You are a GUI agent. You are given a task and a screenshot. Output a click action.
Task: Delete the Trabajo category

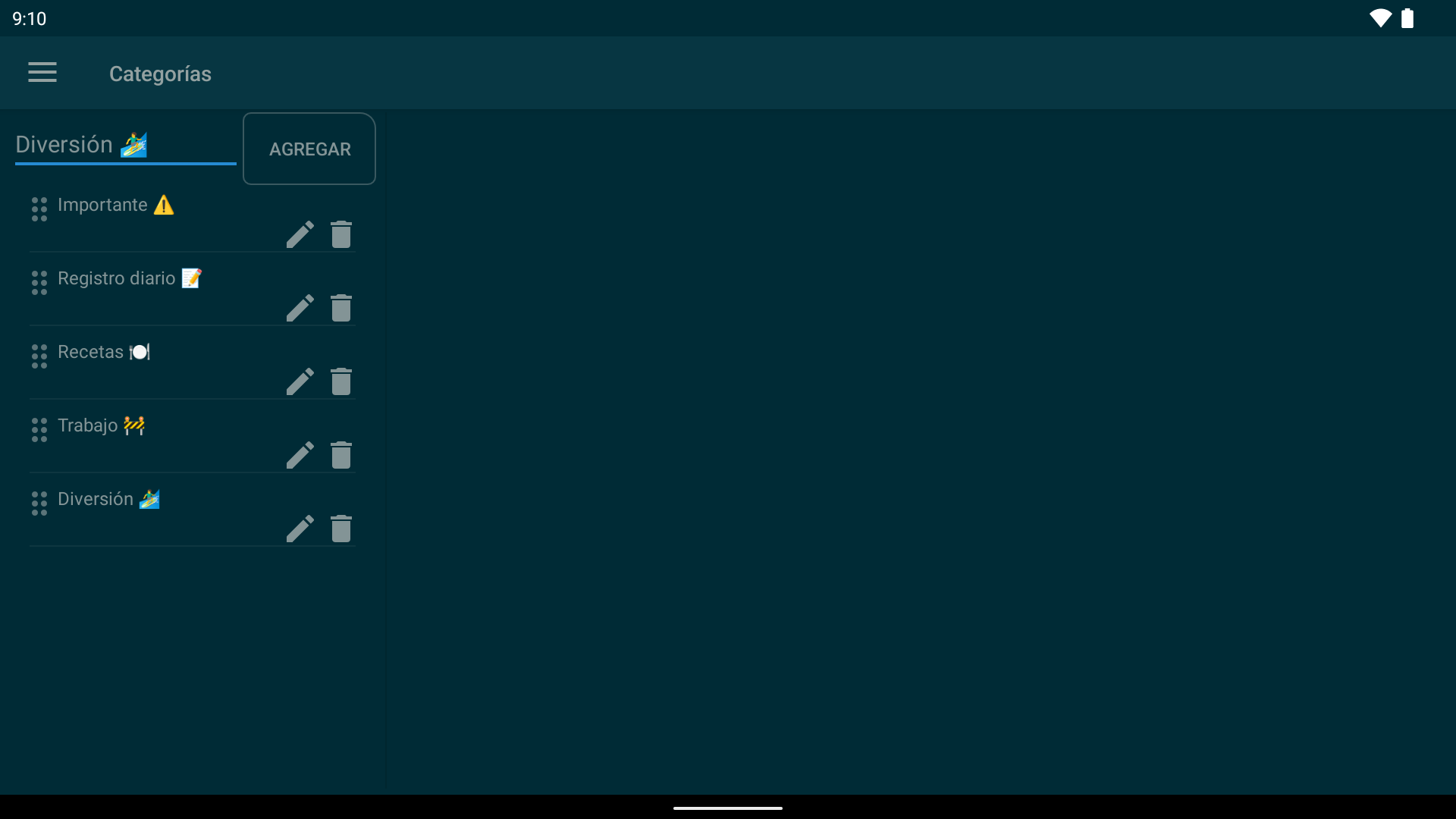pos(341,455)
